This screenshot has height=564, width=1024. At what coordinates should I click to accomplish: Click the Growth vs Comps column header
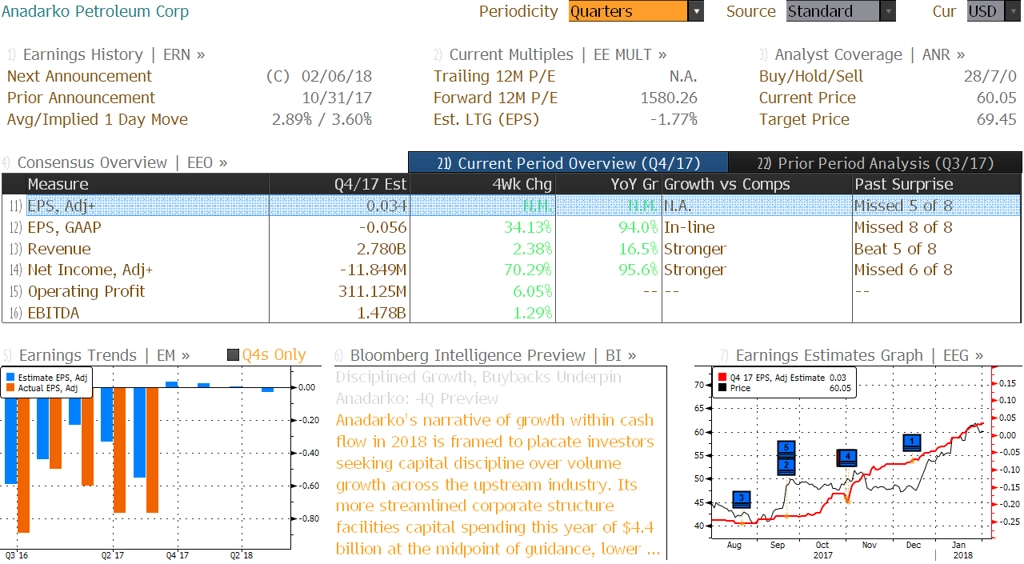pyautogui.click(x=757, y=184)
